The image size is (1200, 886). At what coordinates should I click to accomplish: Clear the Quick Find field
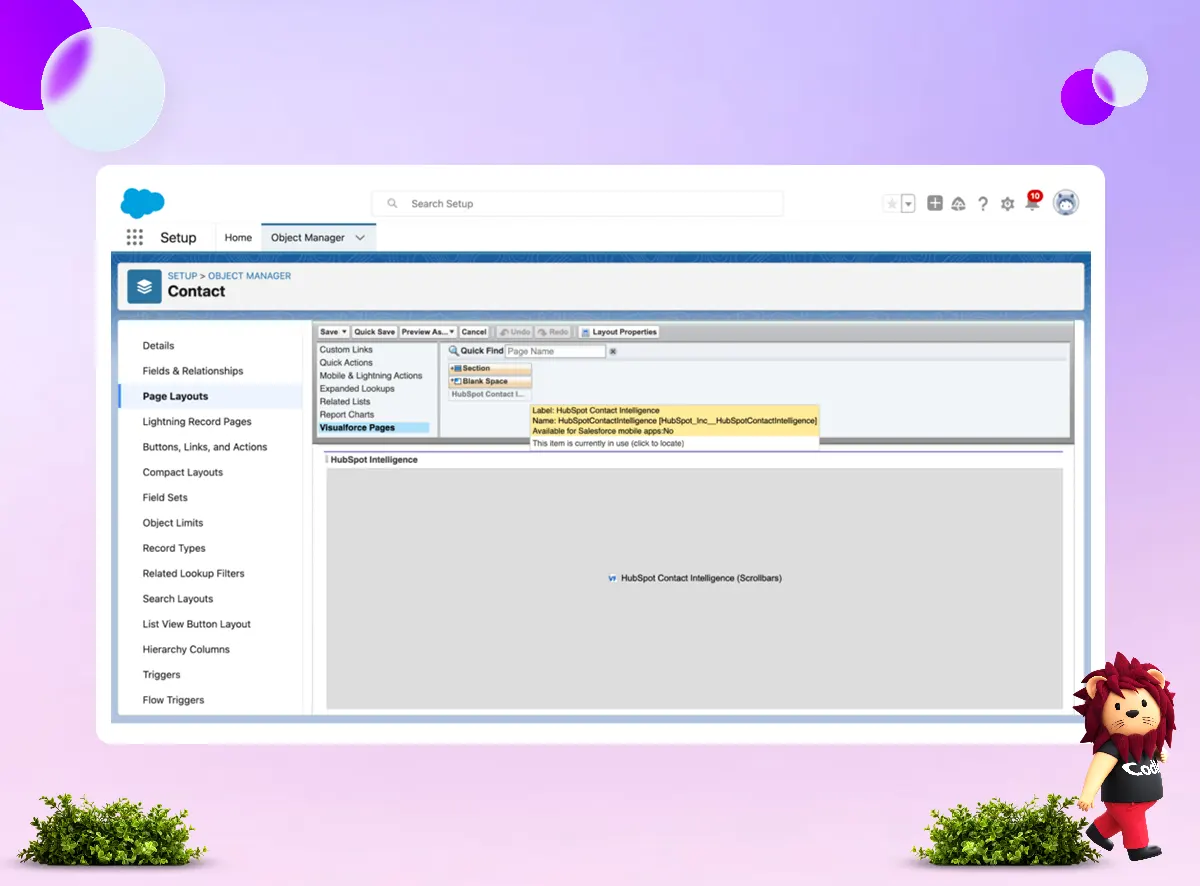613,352
